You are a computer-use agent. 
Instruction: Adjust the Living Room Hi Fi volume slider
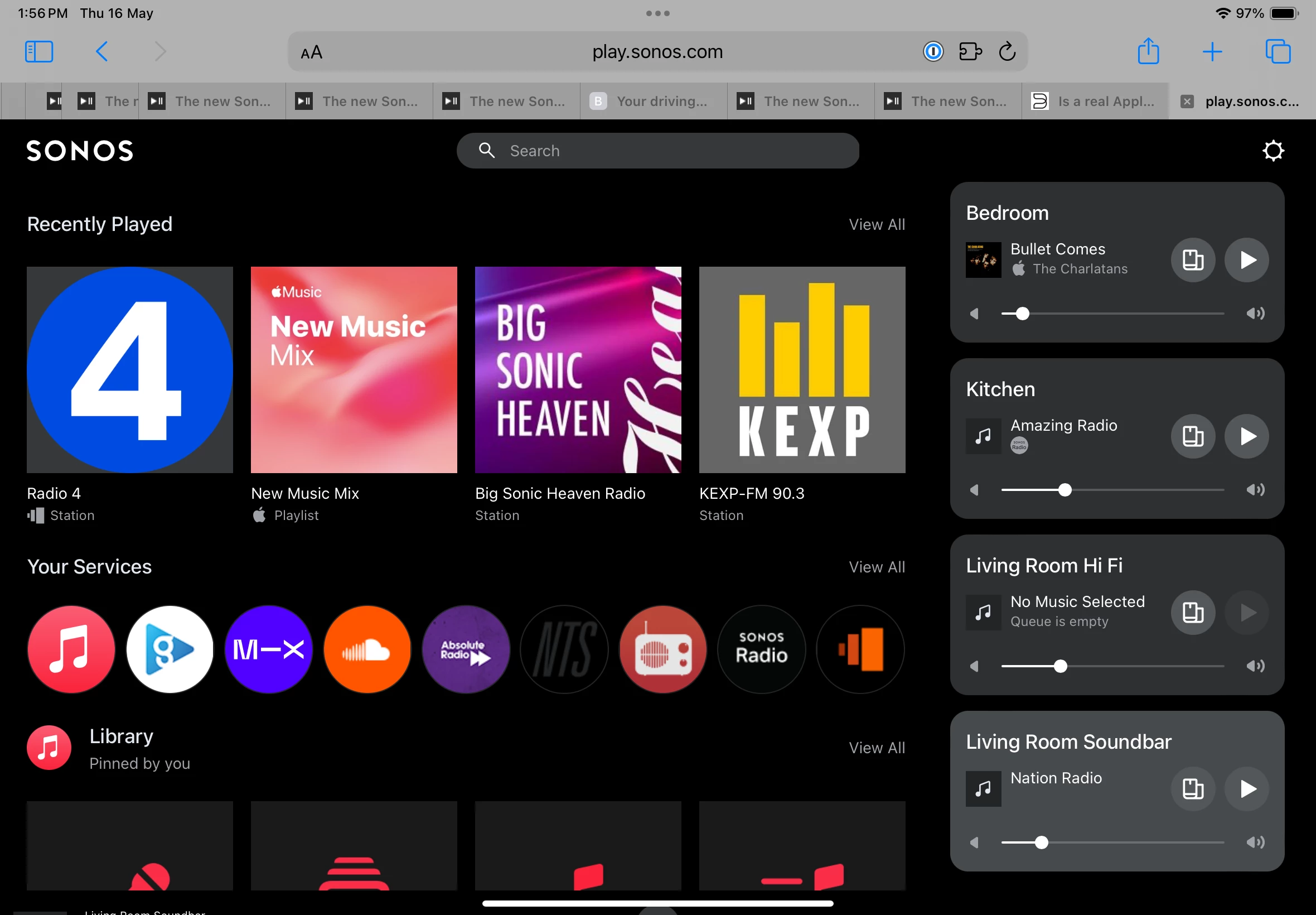[1112, 666]
